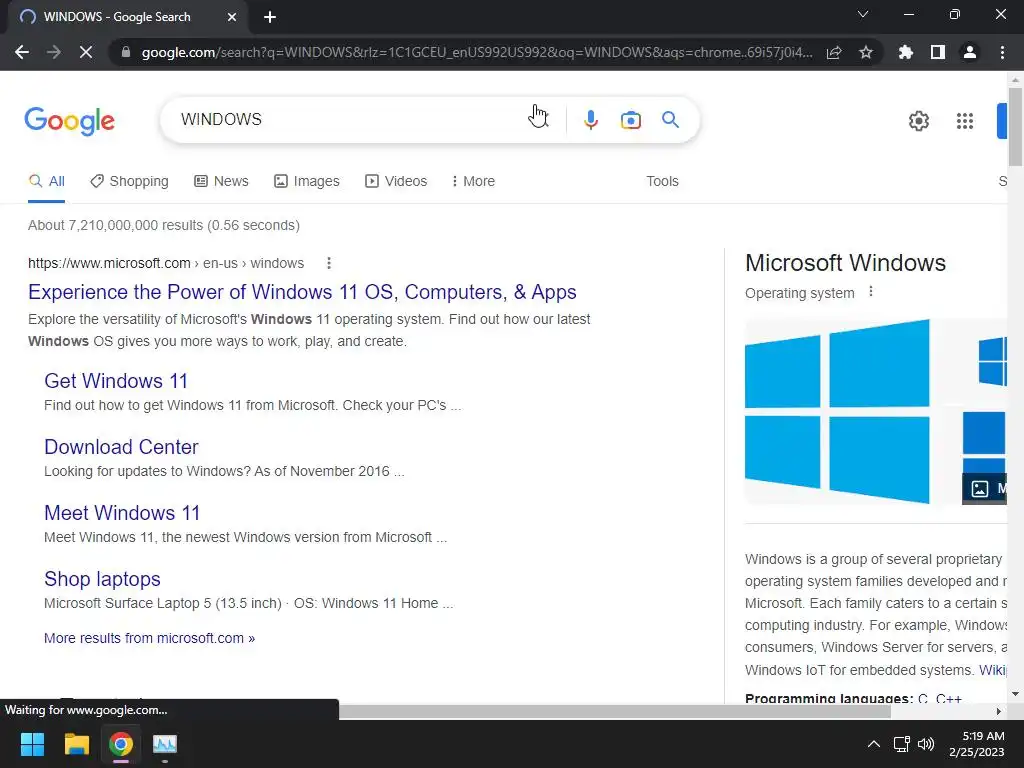The image size is (1024, 768).
Task: Close the WINDOWS - Google Search tab
Action: pos(232,17)
